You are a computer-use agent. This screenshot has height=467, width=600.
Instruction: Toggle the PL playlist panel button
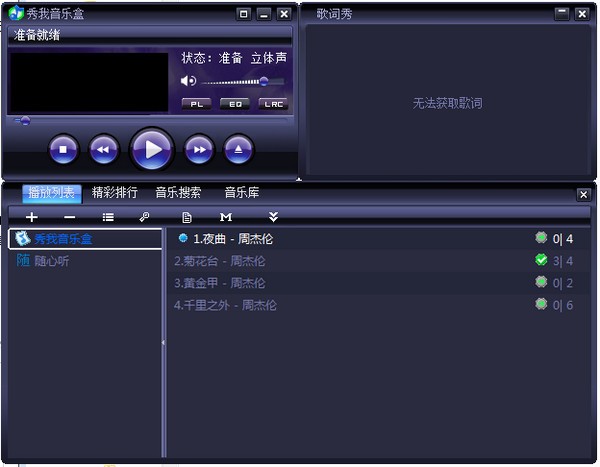(196, 104)
